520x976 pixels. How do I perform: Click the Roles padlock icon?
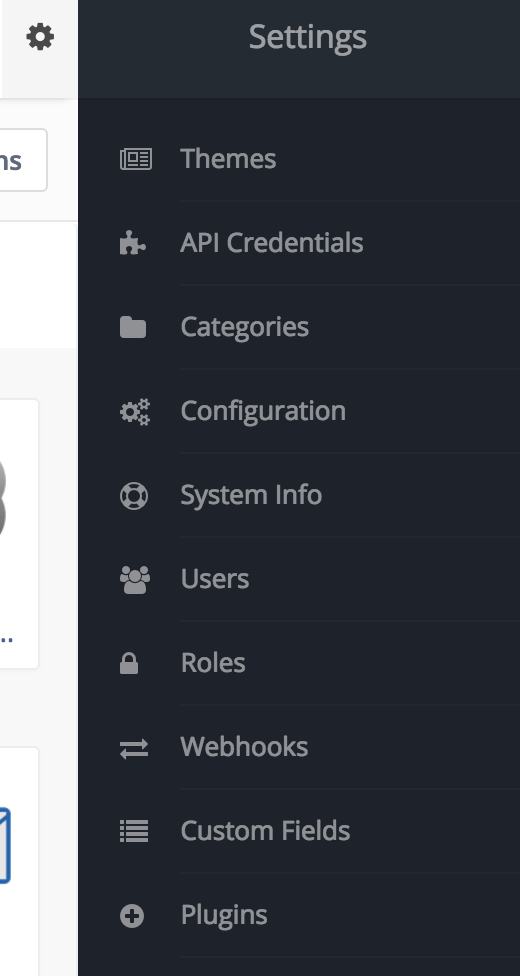click(129, 664)
